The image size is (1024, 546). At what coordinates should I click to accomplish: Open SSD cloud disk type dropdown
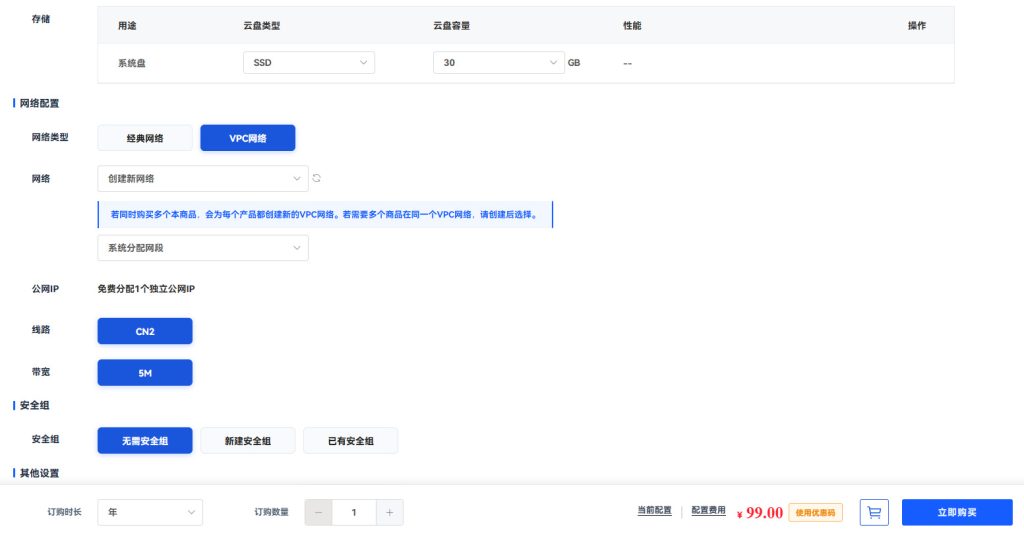click(x=309, y=63)
